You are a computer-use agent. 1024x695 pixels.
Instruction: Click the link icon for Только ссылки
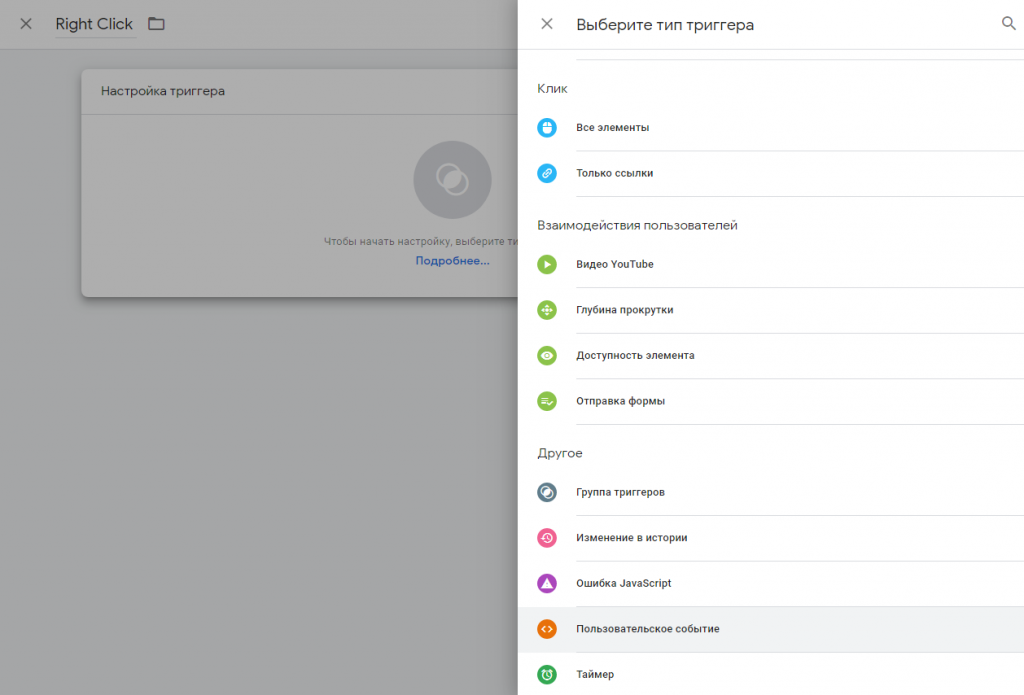tap(547, 173)
